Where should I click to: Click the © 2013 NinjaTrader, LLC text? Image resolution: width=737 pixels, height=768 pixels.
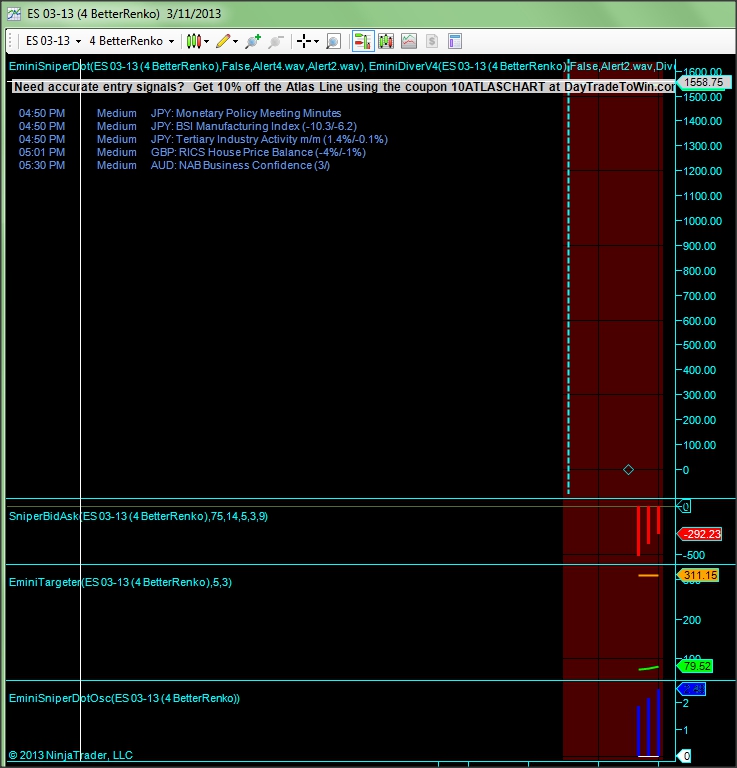point(71,755)
